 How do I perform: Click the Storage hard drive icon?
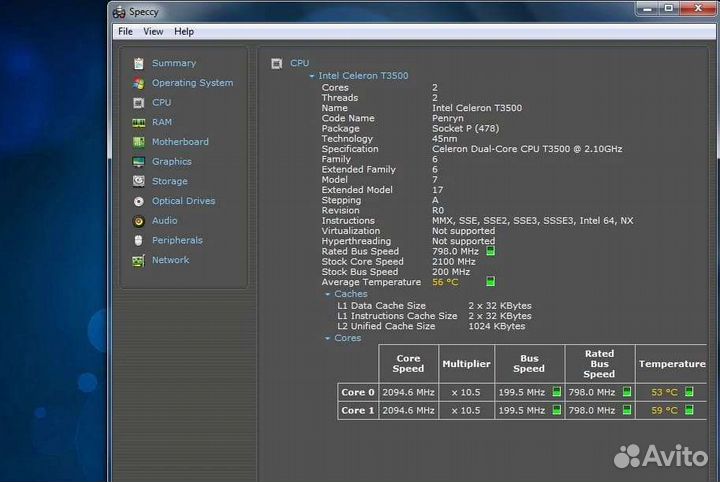point(139,181)
